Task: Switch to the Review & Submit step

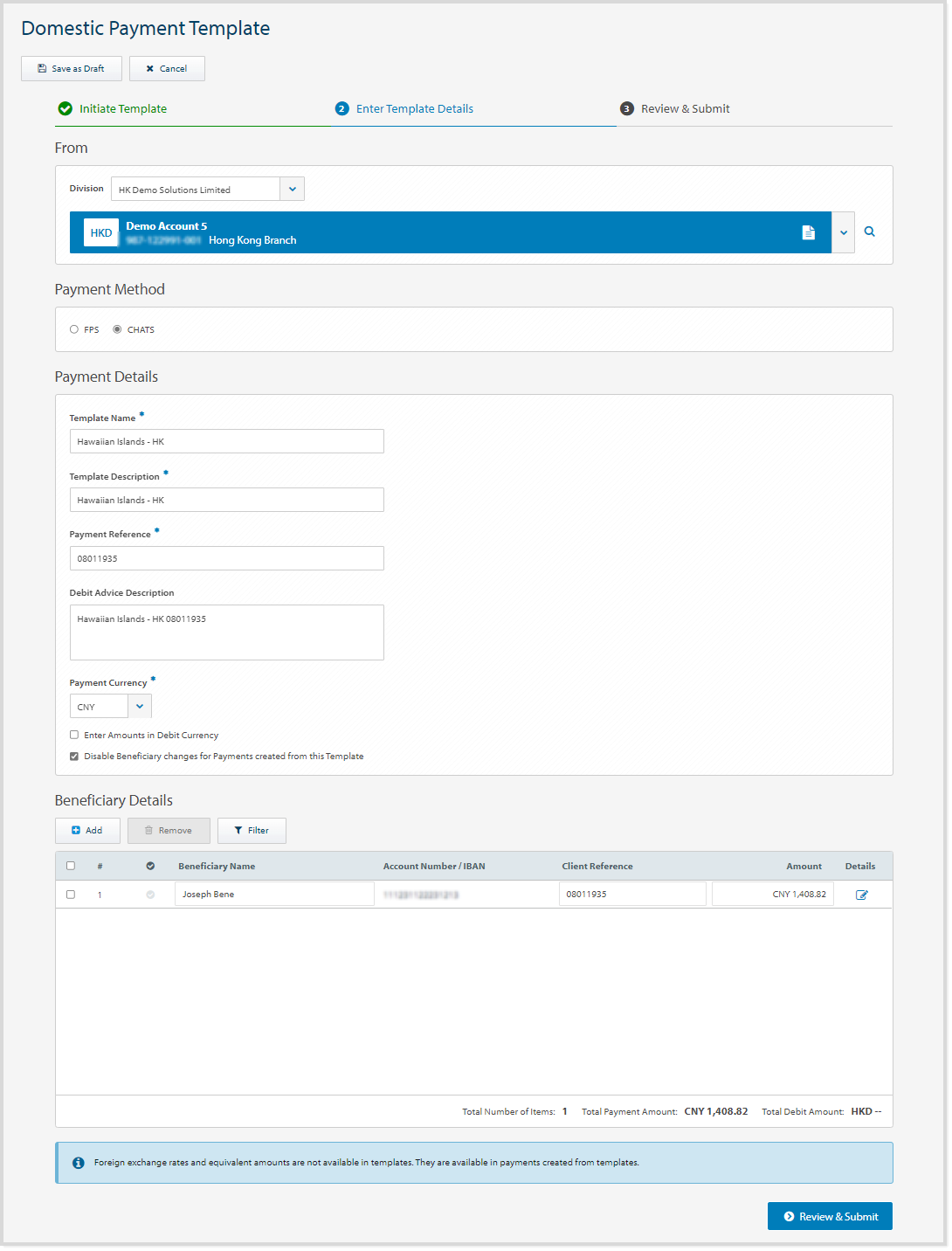Action: [x=684, y=108]
